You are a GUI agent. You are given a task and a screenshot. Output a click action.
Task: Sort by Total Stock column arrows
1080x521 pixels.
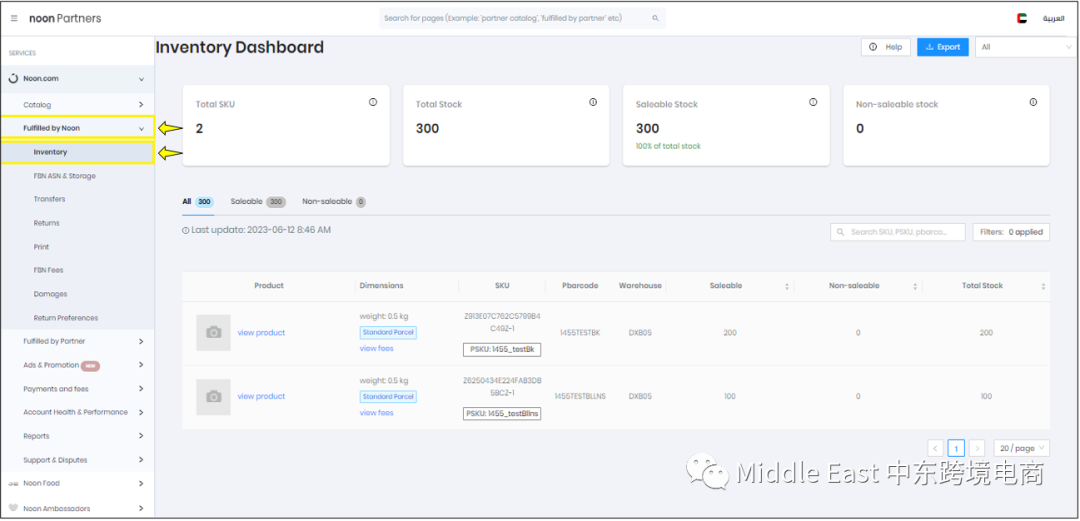(1043, 286)
